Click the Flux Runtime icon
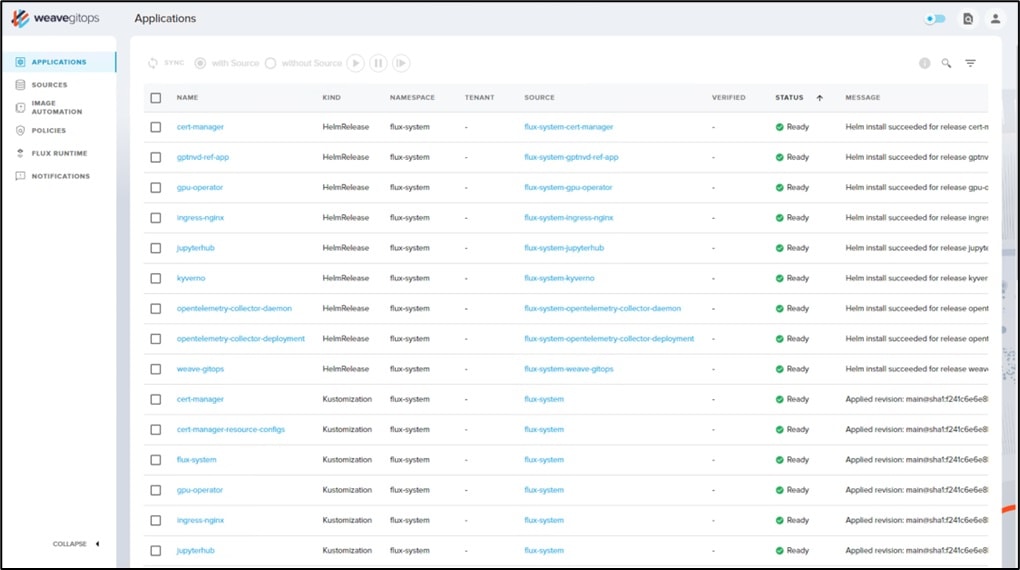 [x=20, y=153]
